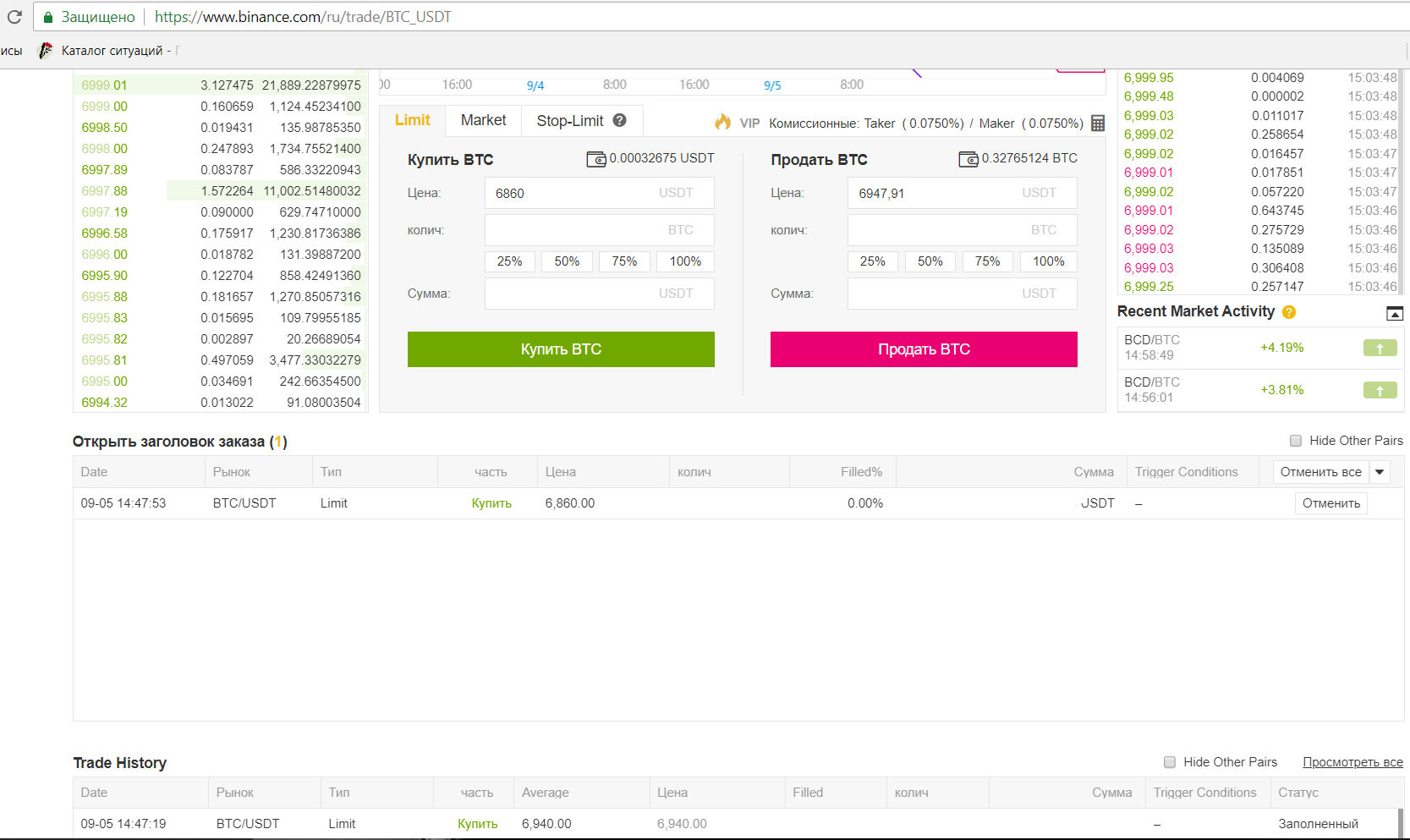
Task: Click the BTC wallet icon in sell panel
Action: 968,159
